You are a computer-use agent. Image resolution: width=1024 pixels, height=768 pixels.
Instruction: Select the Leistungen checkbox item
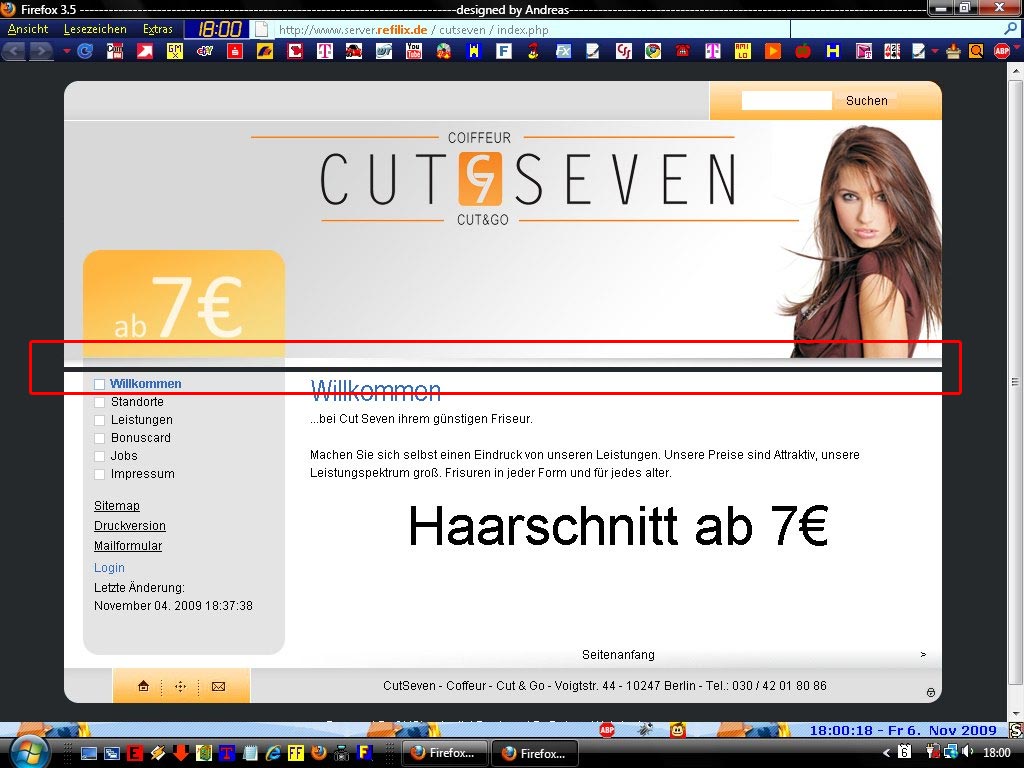point(100,420)
